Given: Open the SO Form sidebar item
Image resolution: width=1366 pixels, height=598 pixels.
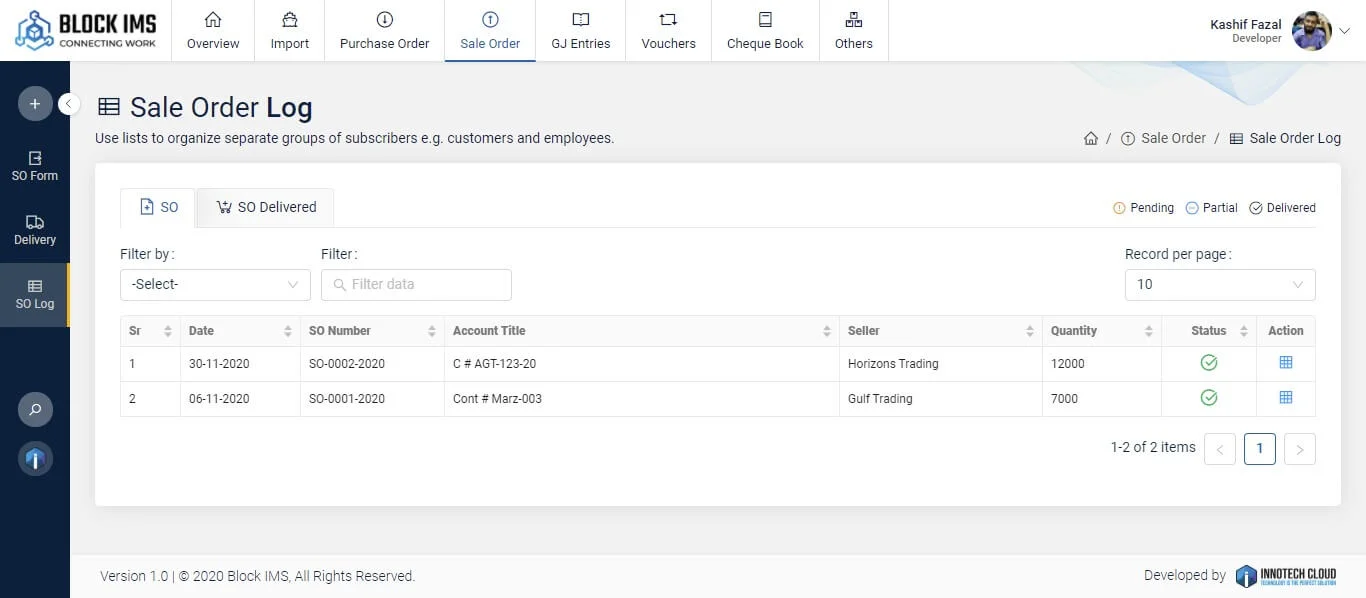Looking at the screenshot, I should pos(35,166).
